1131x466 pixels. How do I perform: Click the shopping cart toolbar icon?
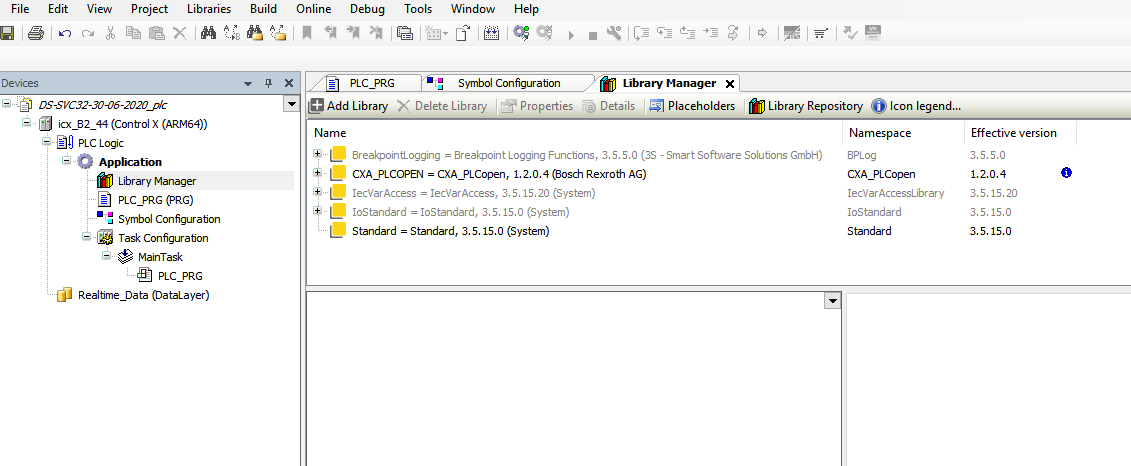(820, 33)
